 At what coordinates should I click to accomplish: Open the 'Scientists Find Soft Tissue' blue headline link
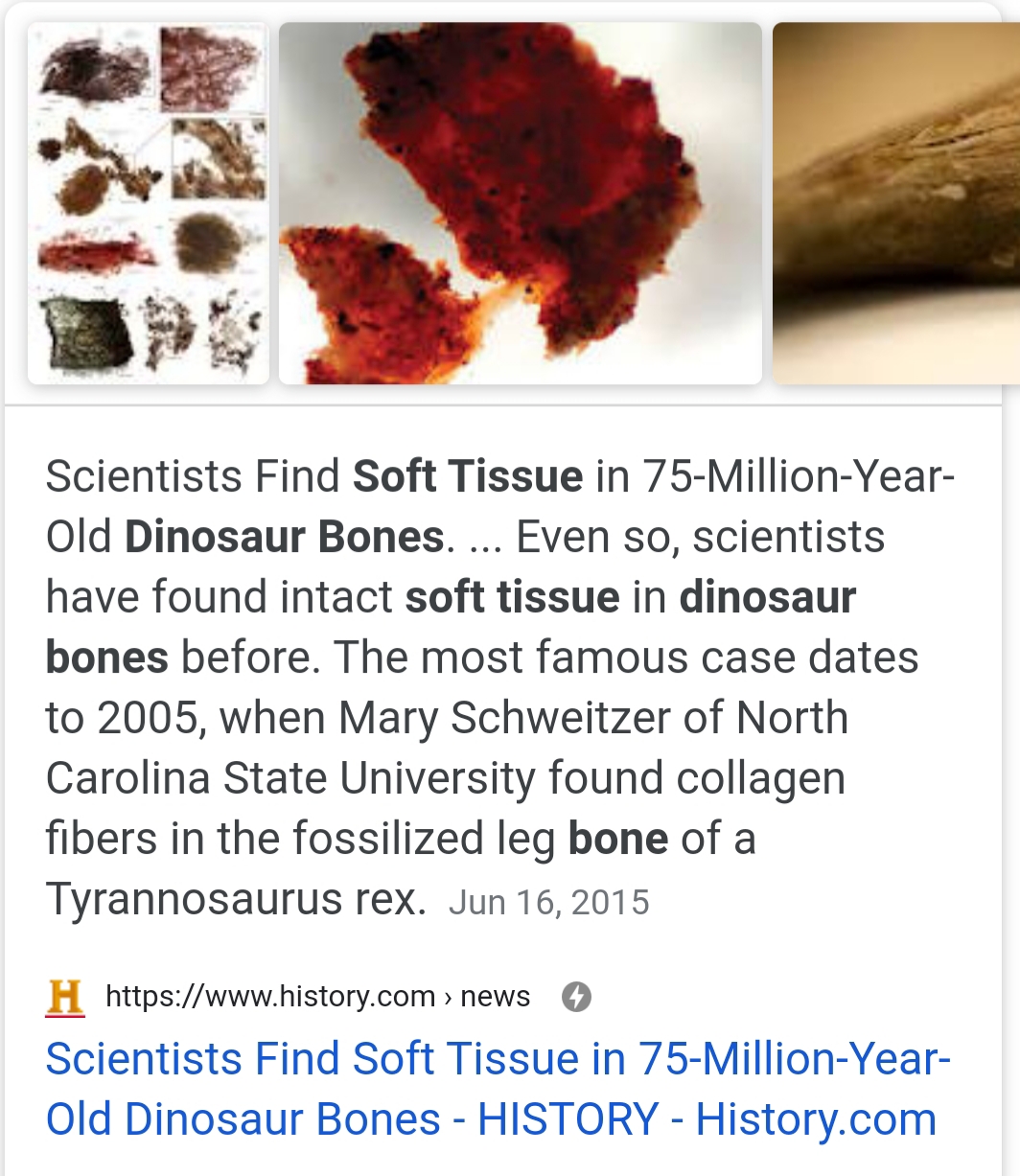[x=498, y=1089]
